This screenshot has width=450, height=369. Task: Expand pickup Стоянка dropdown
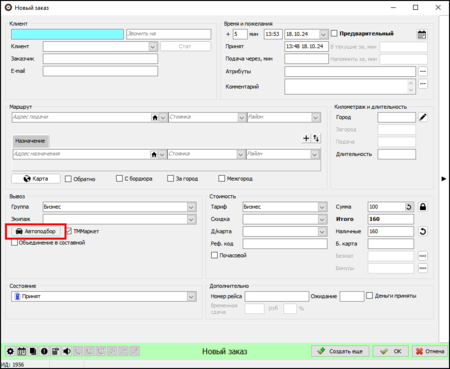coord(242,117)
